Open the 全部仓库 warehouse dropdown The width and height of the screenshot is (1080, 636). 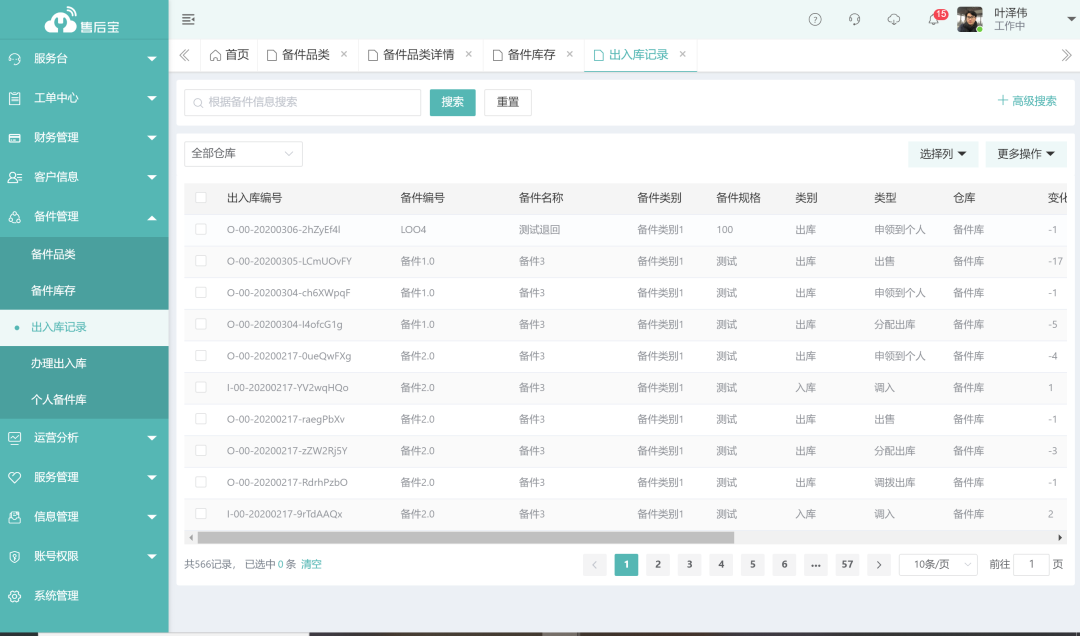point(243,154)
